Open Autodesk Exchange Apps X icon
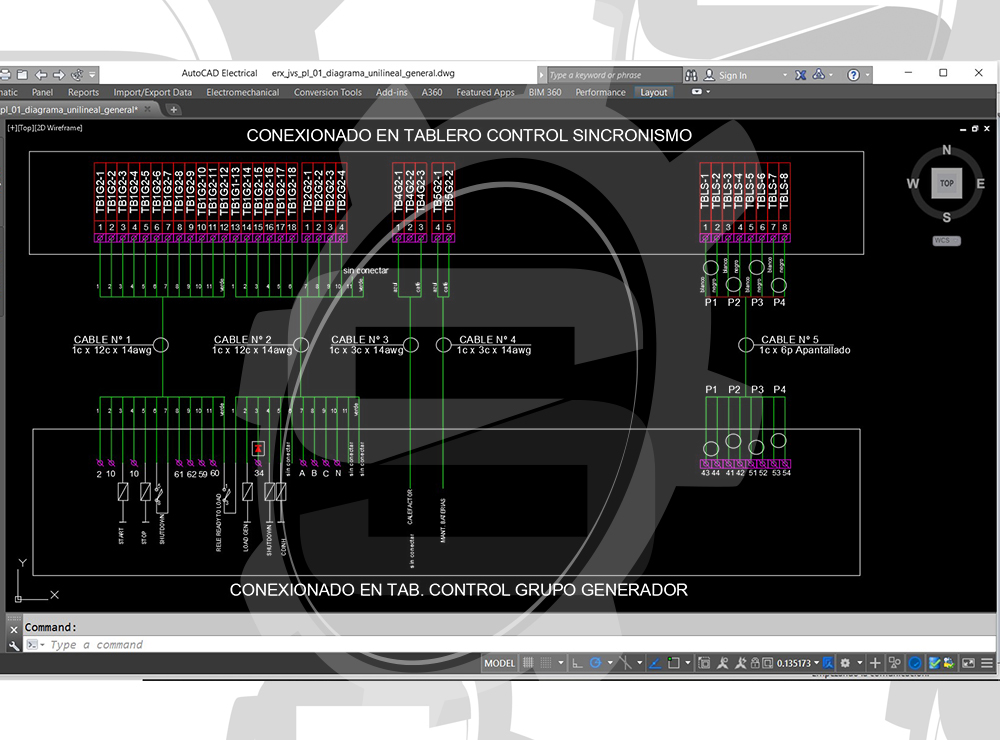 click(x=801, y=74)
